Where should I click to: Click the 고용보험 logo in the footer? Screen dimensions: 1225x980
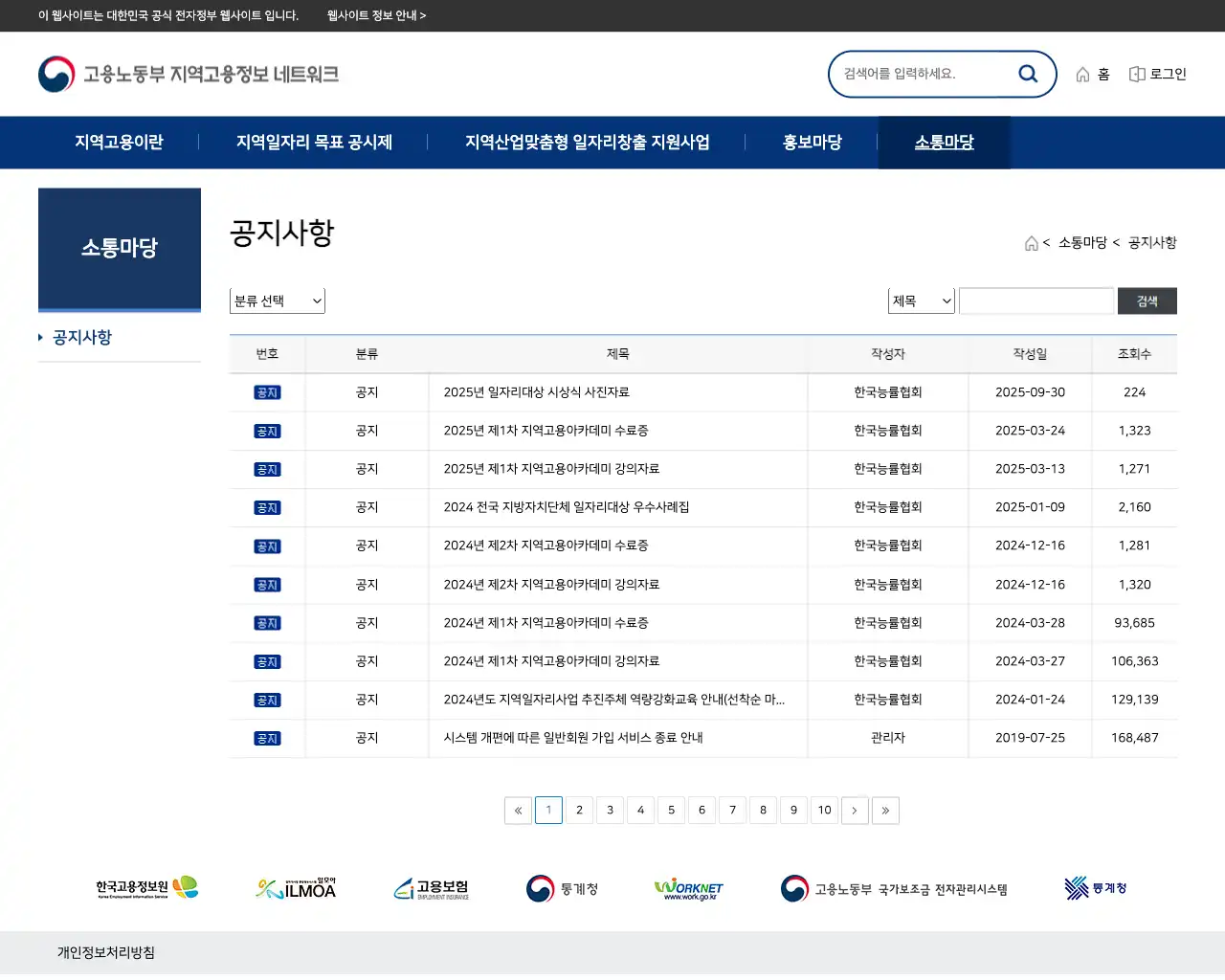(433, 887)
